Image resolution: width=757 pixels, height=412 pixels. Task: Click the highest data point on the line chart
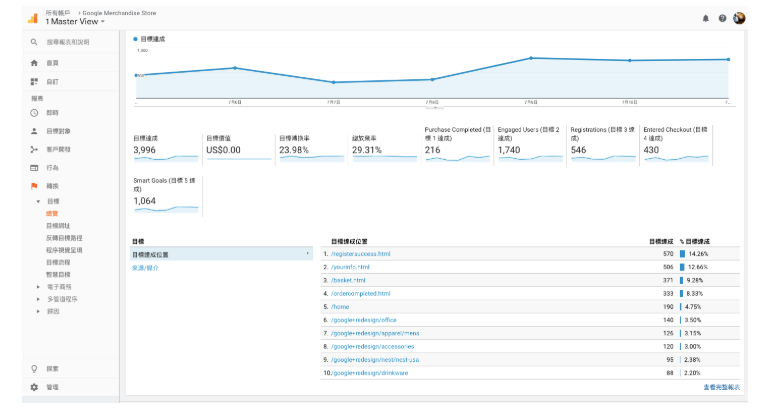(x=531, y=58)
